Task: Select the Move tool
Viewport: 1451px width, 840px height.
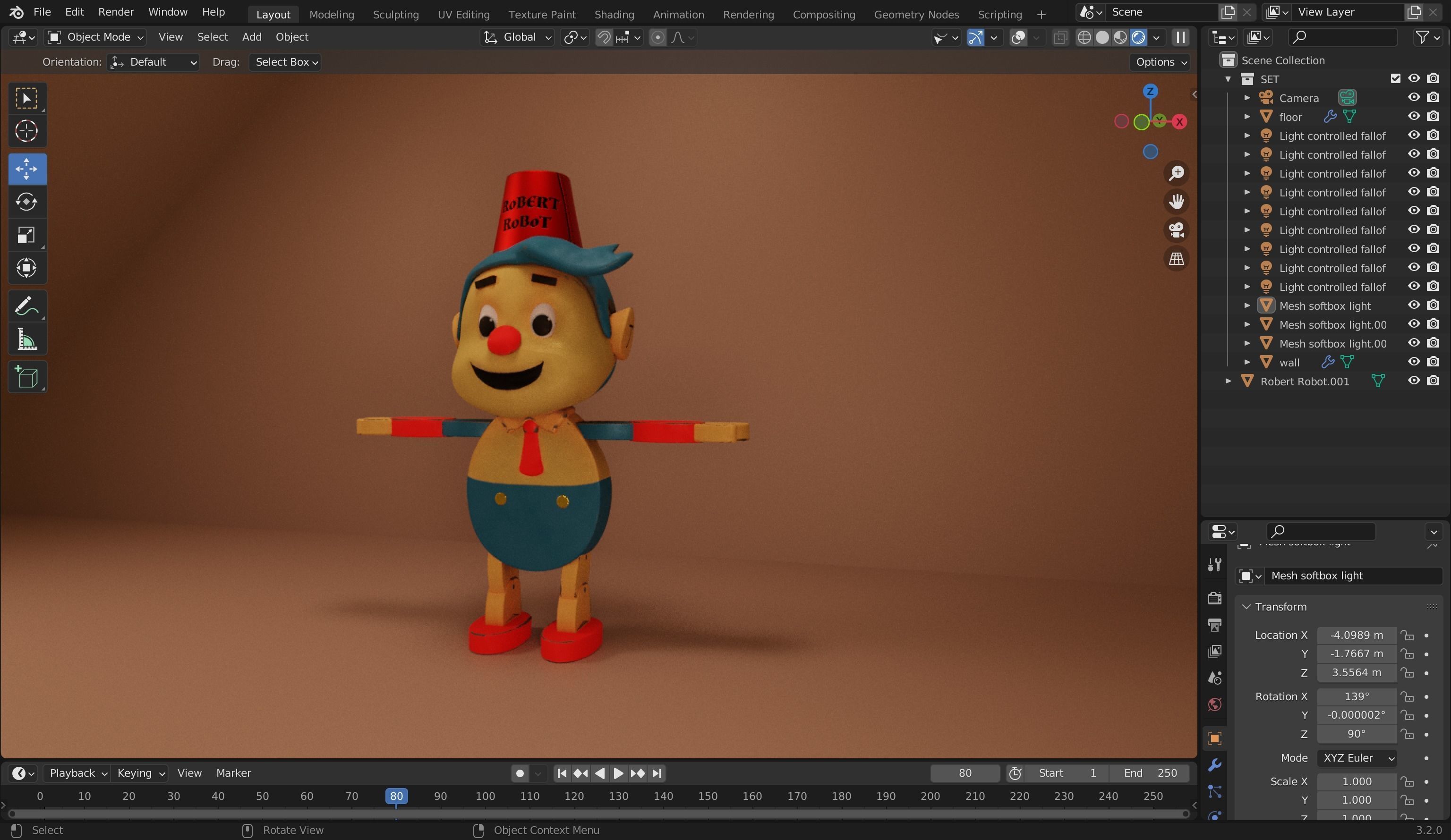Action: pyautogui.click(x=26, y=169)
